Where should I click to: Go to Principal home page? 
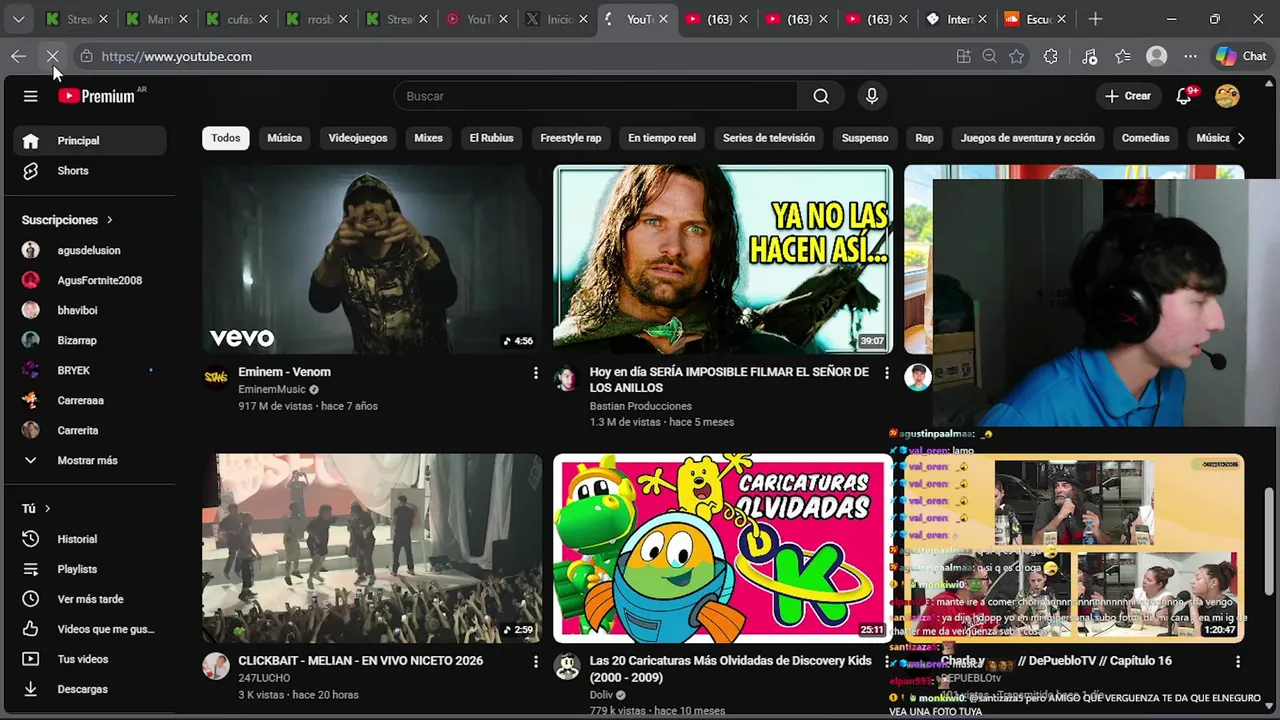tap(91, 141)
